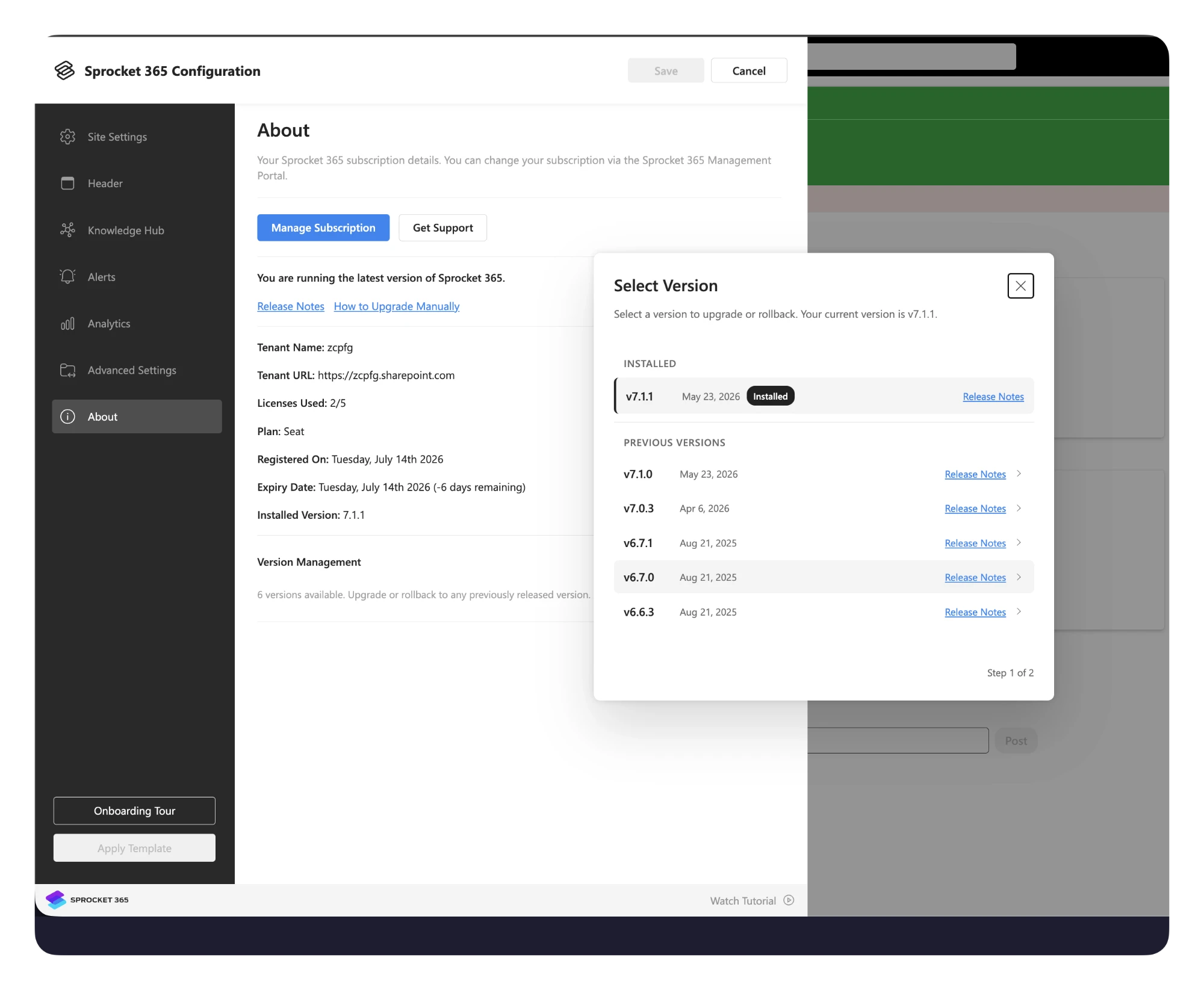Click the 'Tenant URL' value text

[x=386, y=375]
